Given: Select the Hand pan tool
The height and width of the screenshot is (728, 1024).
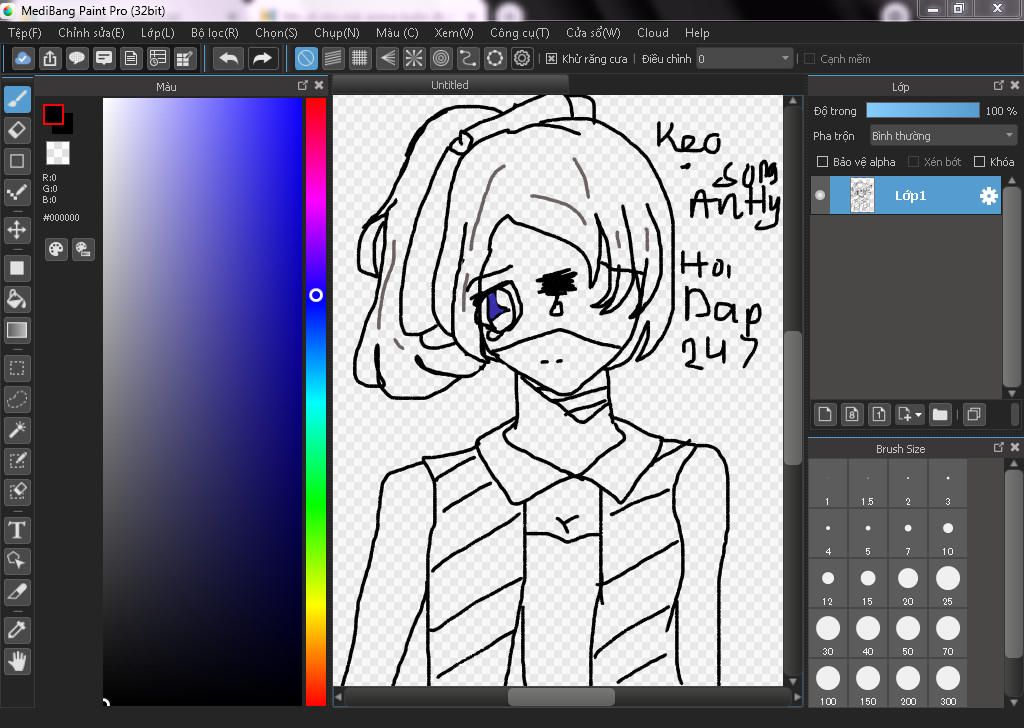Looking at the screenshot, I should 18,661.
